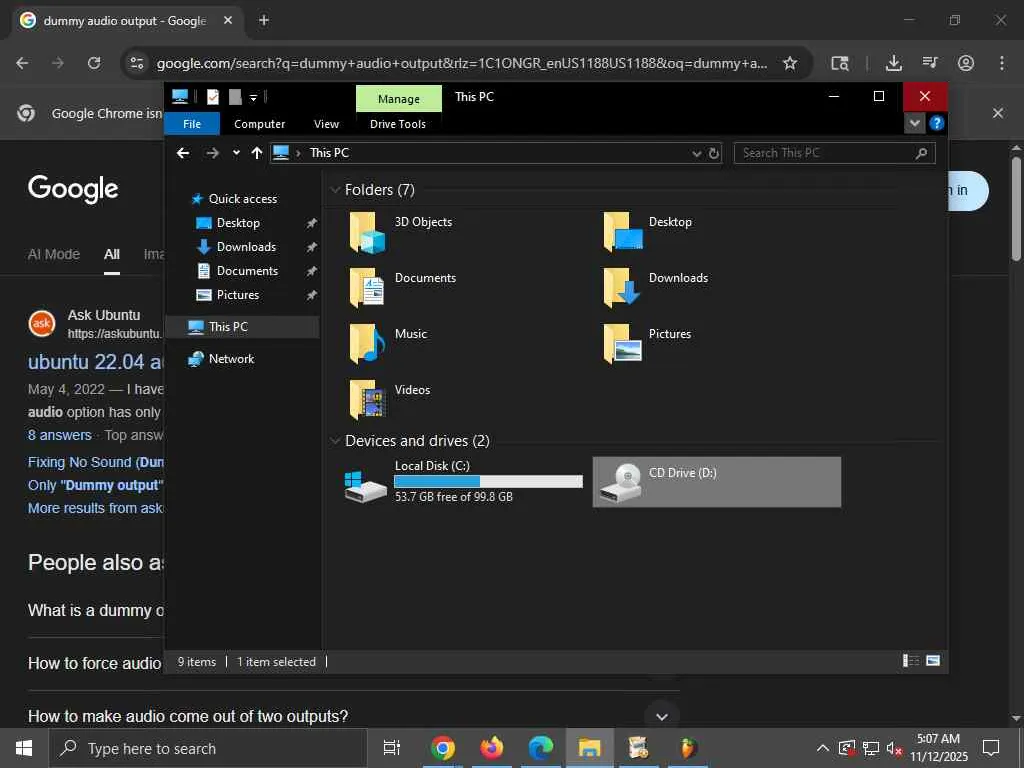Expand question under People also ask
Screen dimensions: 1024x768
[x=662, y=716]
